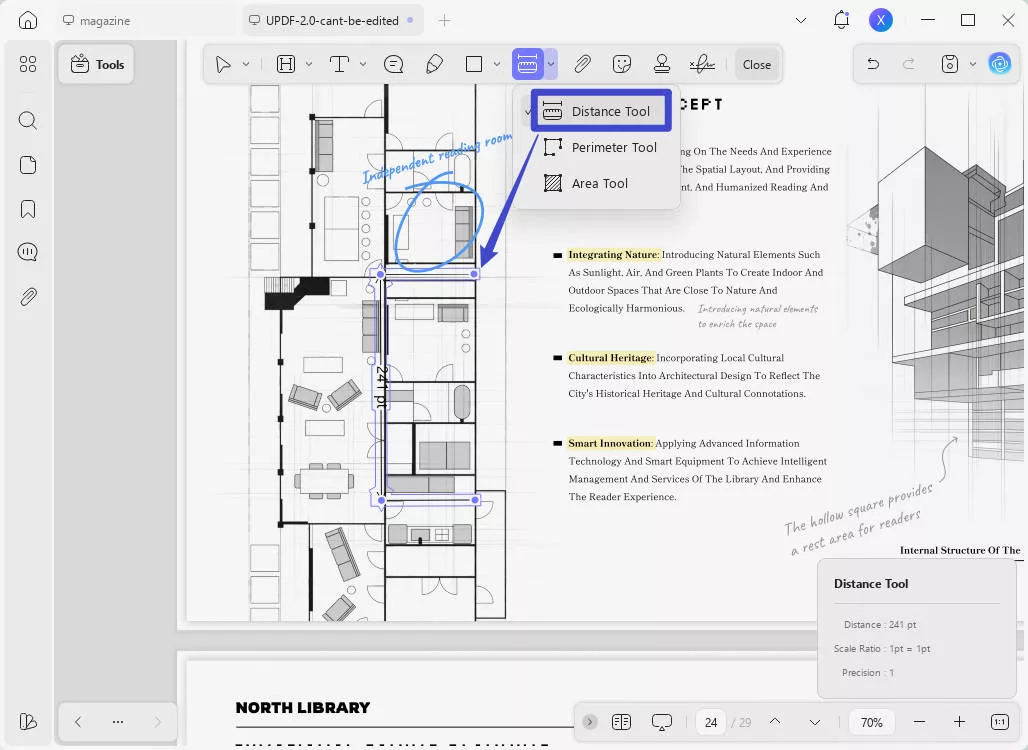Expand the dropdown chevron beside the selection arrow
This screenshot has width=1028, height=750.
245,63
